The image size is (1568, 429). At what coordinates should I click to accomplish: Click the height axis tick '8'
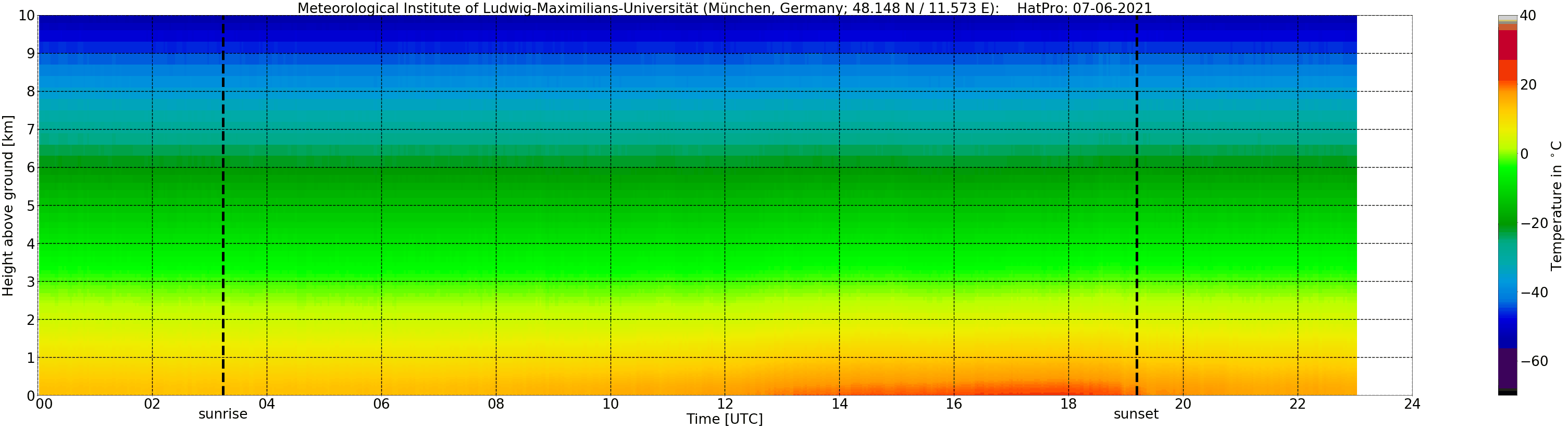pos(31,92)
